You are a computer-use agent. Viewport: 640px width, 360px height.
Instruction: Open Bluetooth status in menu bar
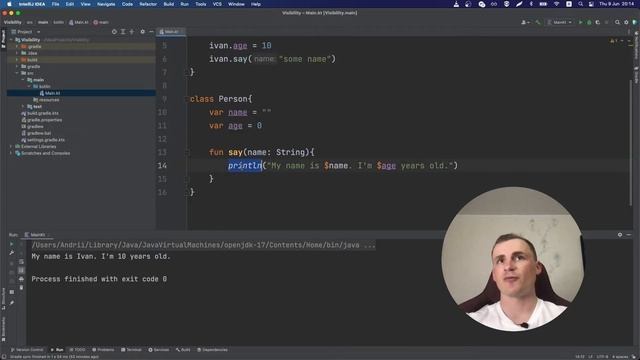coord(531,4)
